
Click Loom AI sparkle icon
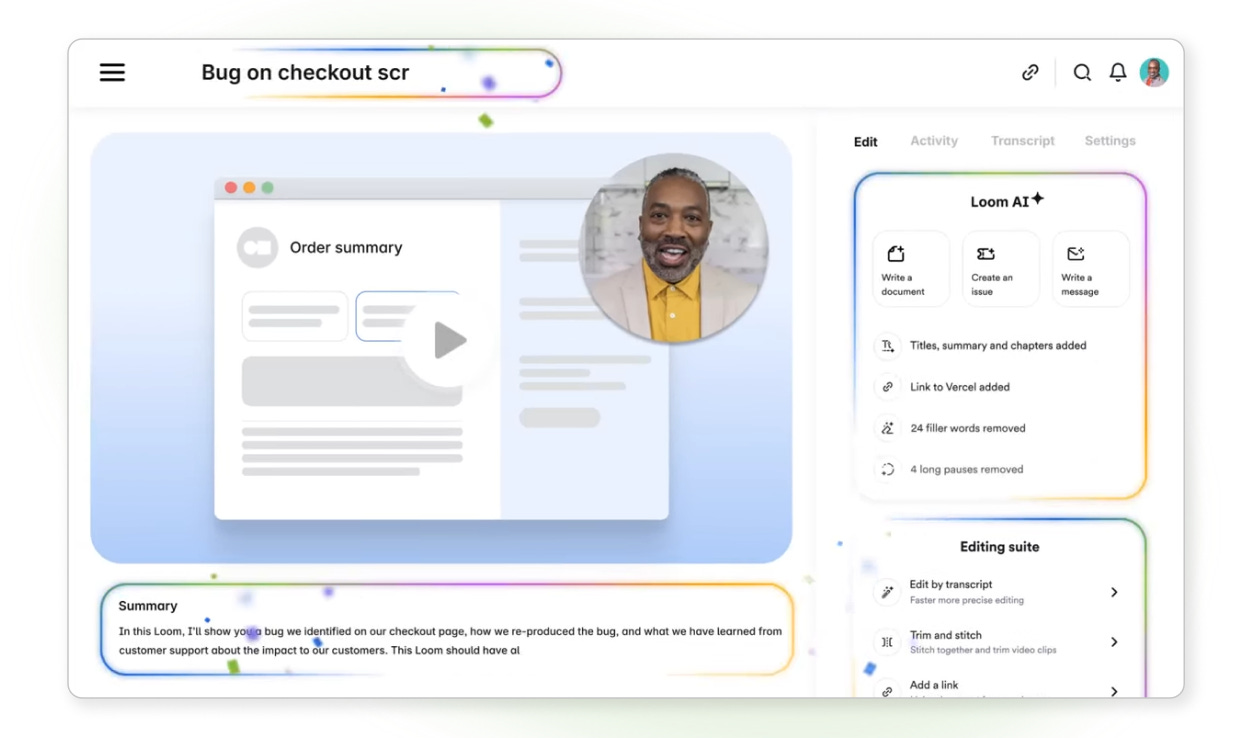1038,198
